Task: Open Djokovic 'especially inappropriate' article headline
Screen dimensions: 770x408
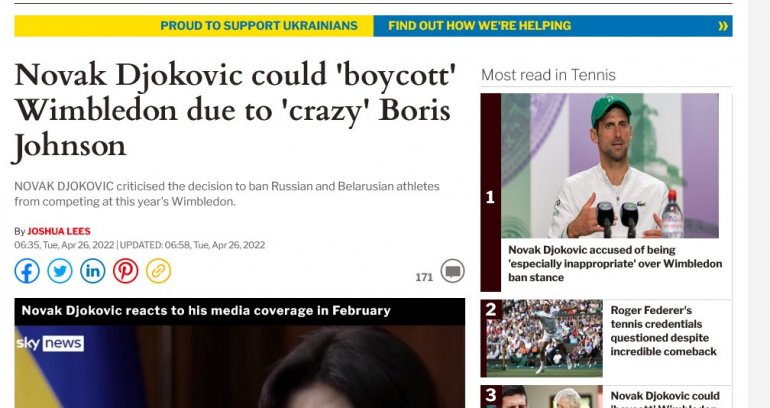Action: click(615, 264)
